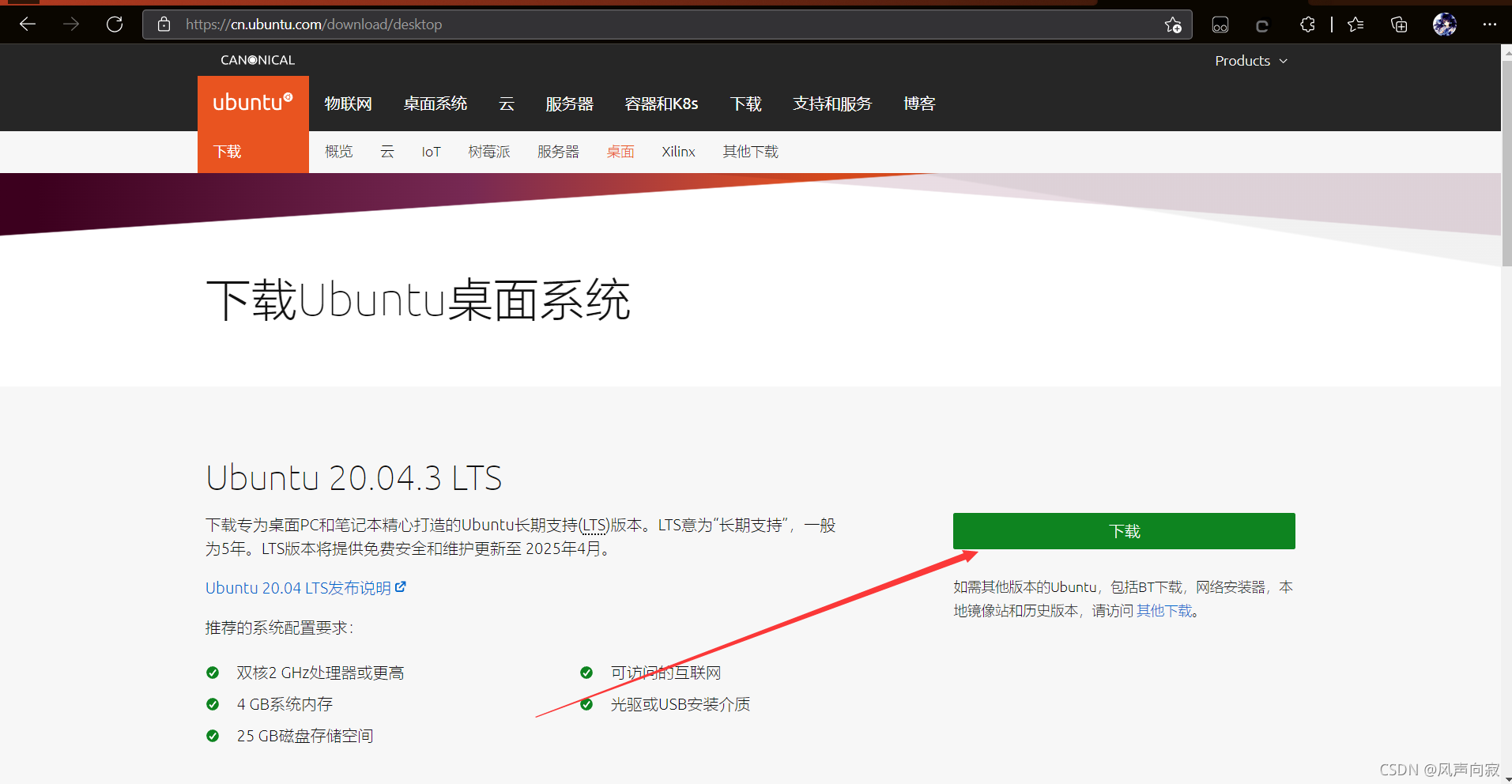Add page to favorites star icon
This screenshot has width=1512, height=784.
[1173, 25]
